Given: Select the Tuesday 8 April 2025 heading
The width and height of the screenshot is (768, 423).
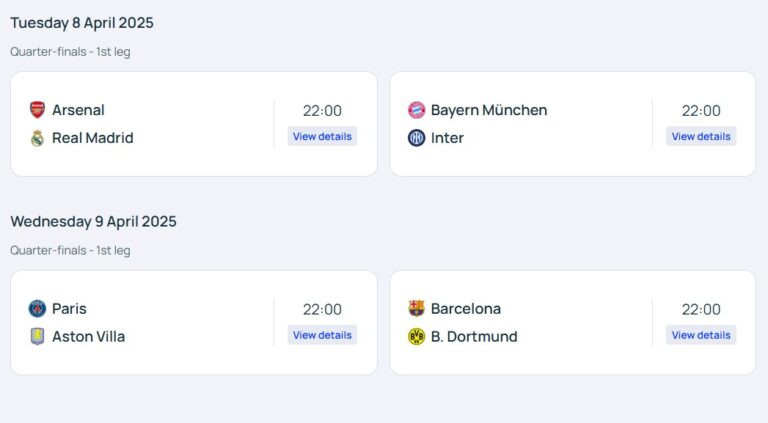Looking at the screenshot, I should tap(82, 23).
